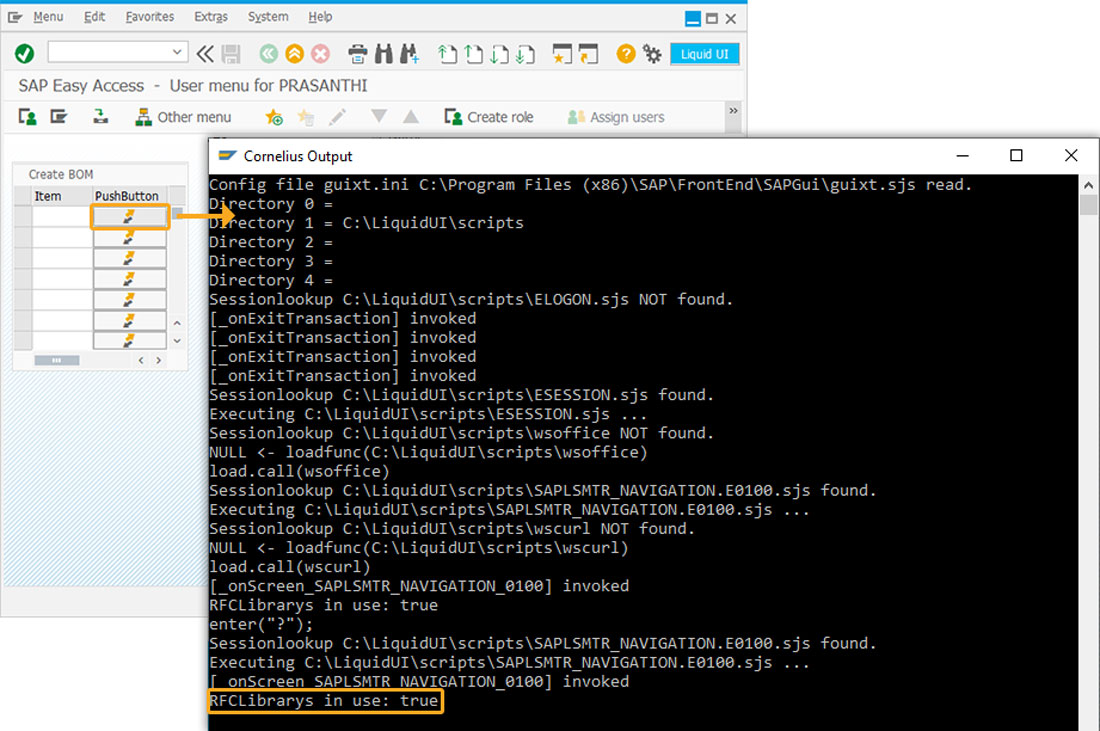
Task: Collapse command field with double-chevron icon
Action: pos(205,54)
